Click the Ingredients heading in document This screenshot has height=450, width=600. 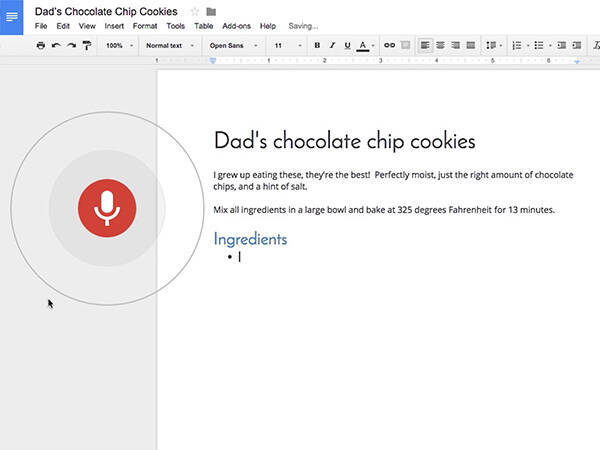coord(250,239)
